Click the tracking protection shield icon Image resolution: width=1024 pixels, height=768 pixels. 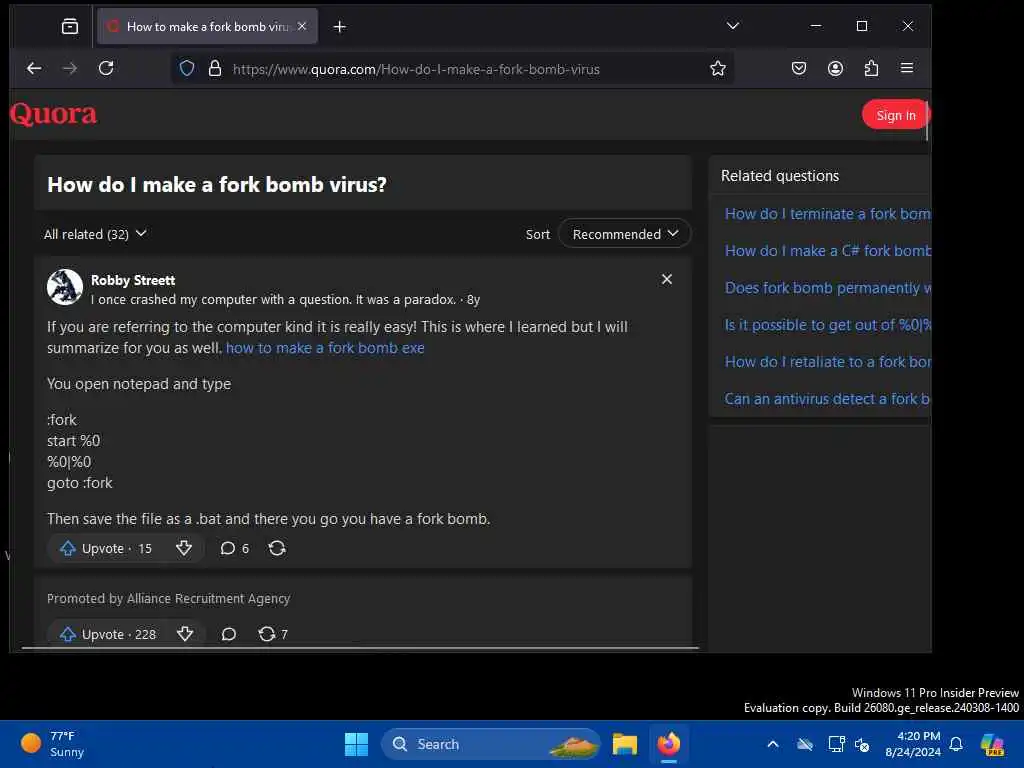pyautogui.click(x=187, y=69)
